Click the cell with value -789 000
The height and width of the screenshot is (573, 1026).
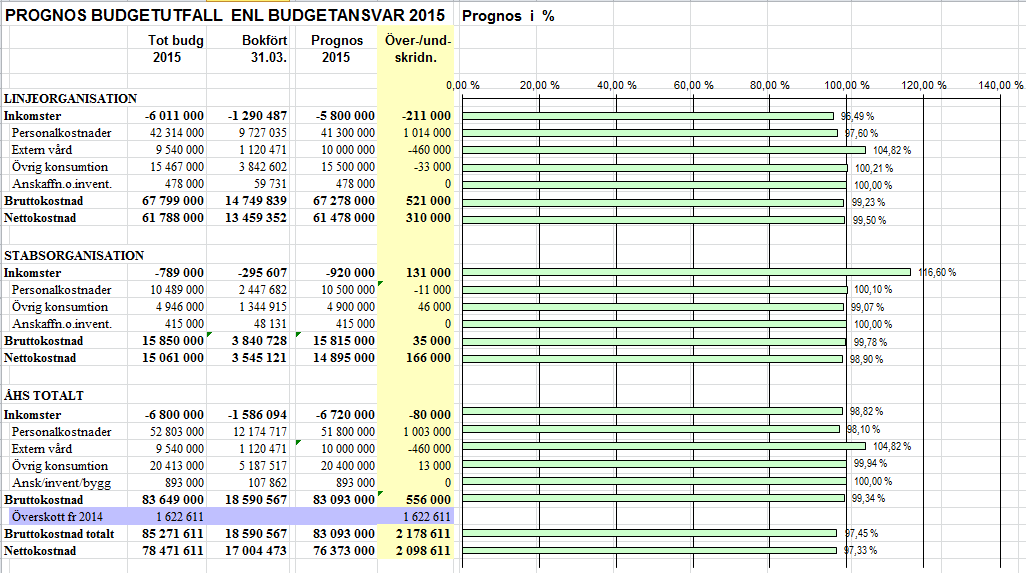click(179, 273)
